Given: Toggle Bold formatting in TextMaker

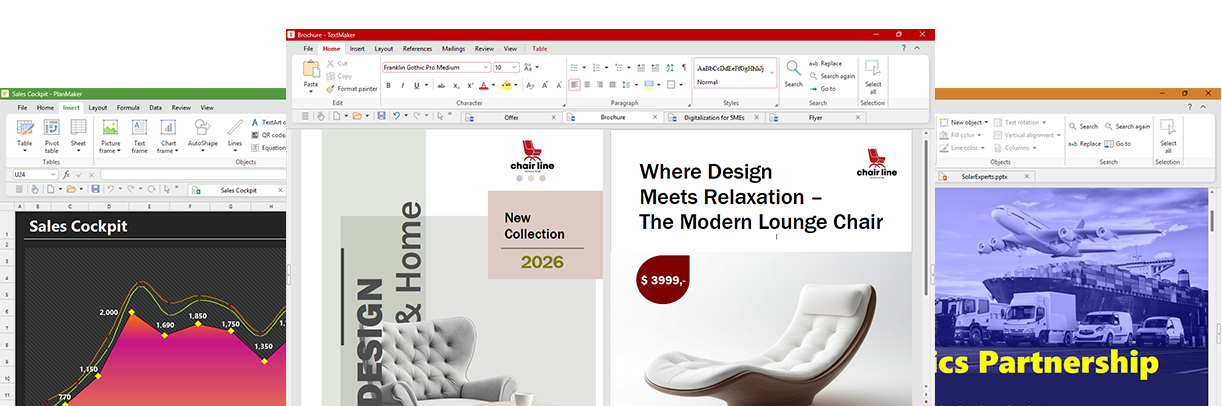Looking at the screenshot, I should tap(388, 86).
